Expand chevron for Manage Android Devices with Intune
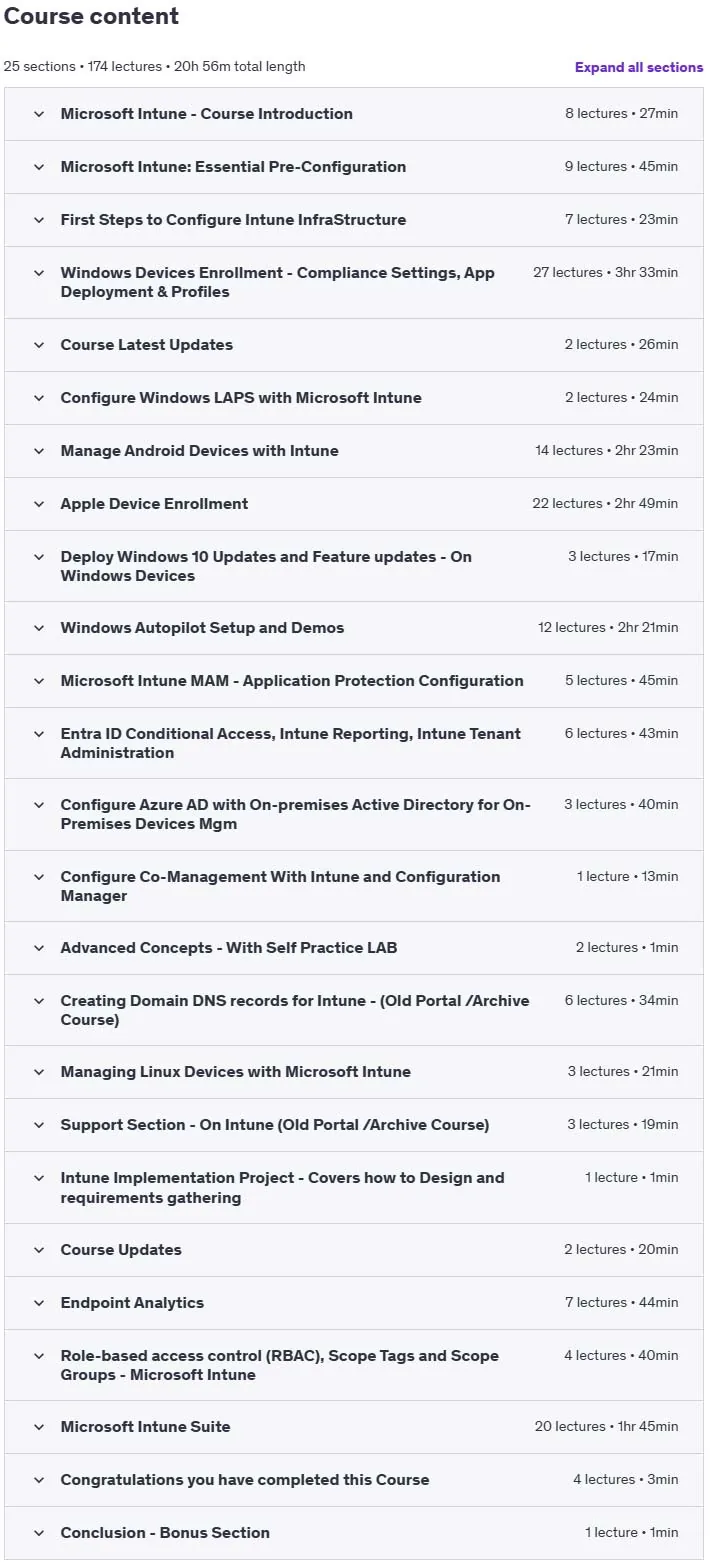This screenshot has height=1565, width=710. (x=39, y=451)
